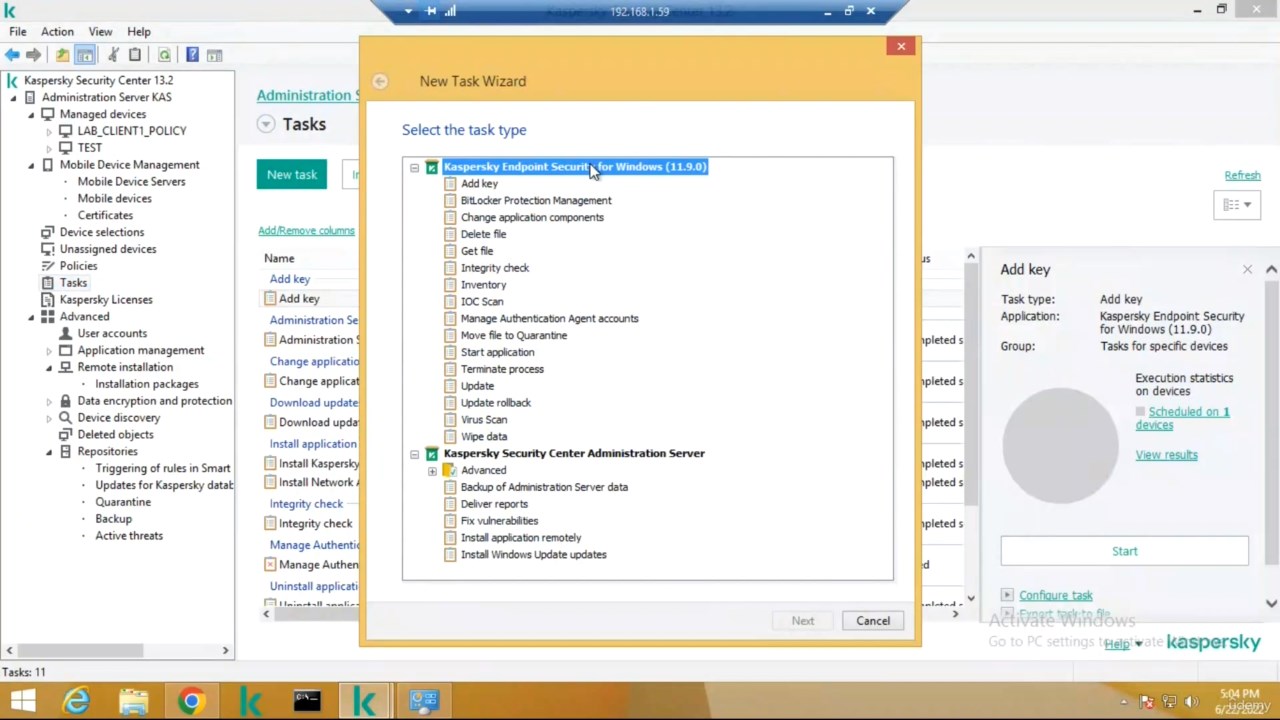This screenshot has width=1280, height=720.
Task: Select the IOC Scan task type
Action: [x=482, y=302]
